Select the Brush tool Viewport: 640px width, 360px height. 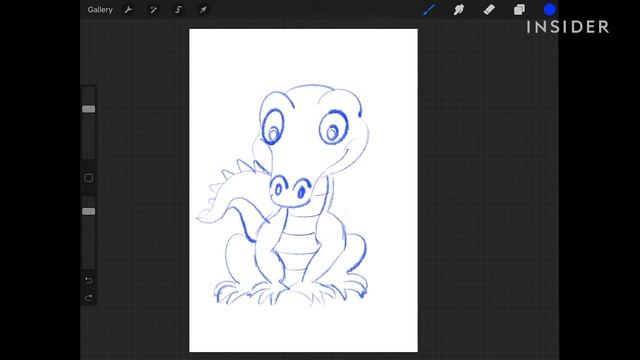point(429,9)
